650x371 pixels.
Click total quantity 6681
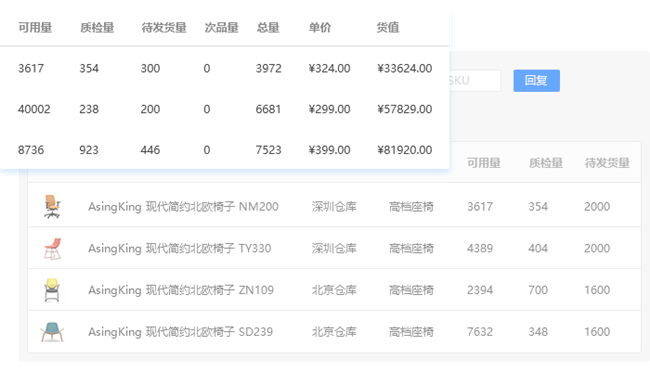(268, 109)
